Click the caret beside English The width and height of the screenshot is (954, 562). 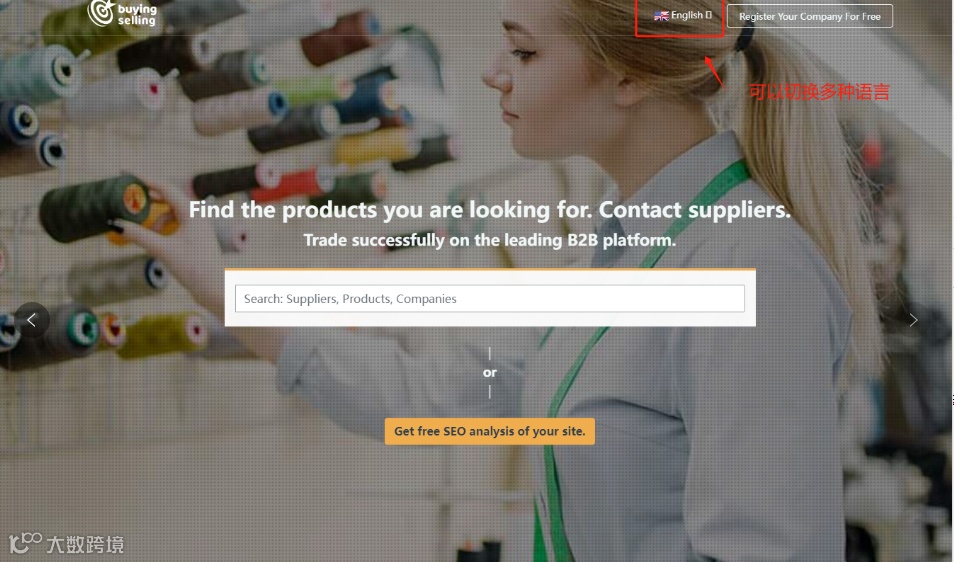[x=708, y=15]
